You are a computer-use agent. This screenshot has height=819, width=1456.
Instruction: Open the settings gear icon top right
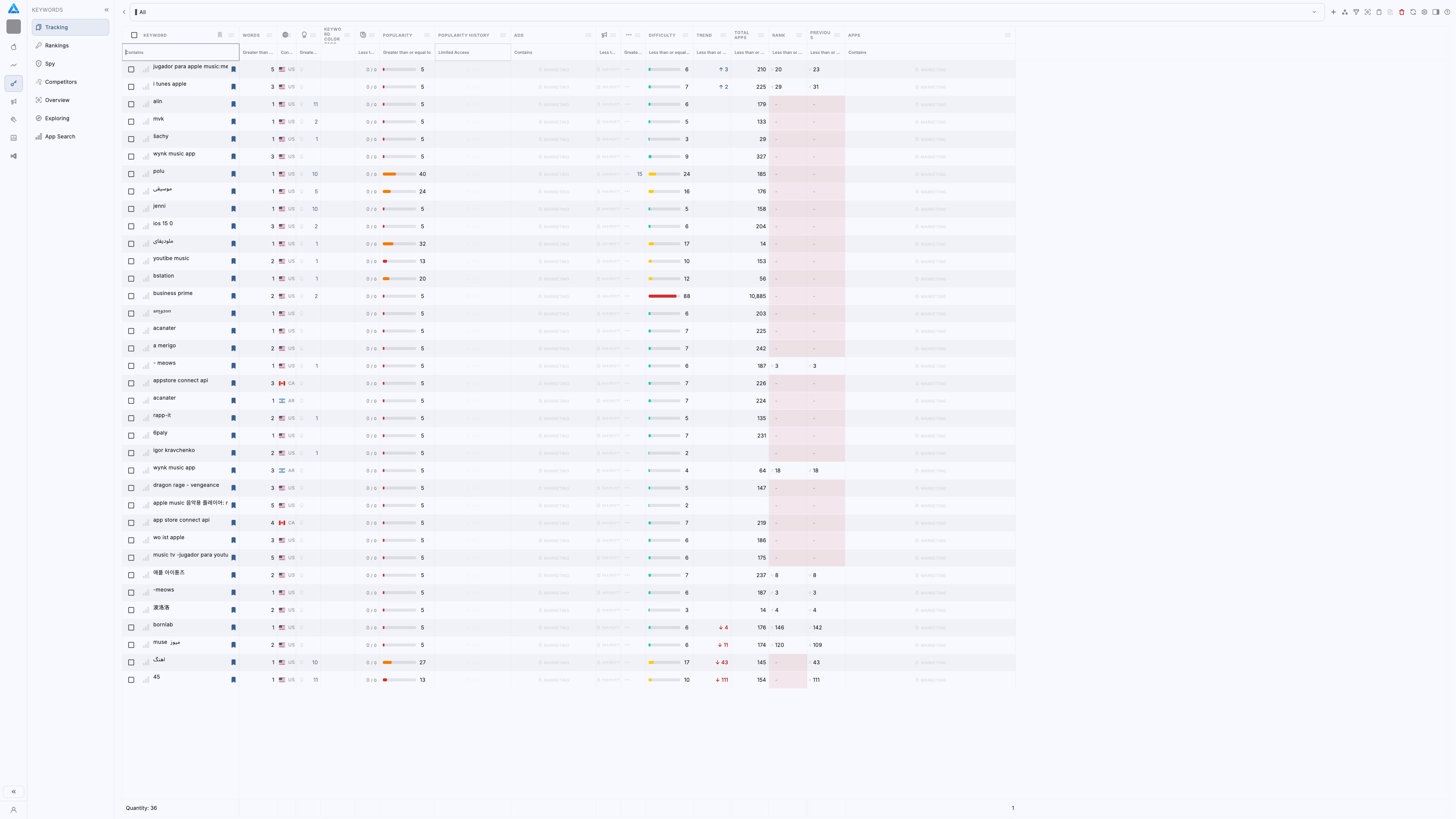tap(1425, 12)
